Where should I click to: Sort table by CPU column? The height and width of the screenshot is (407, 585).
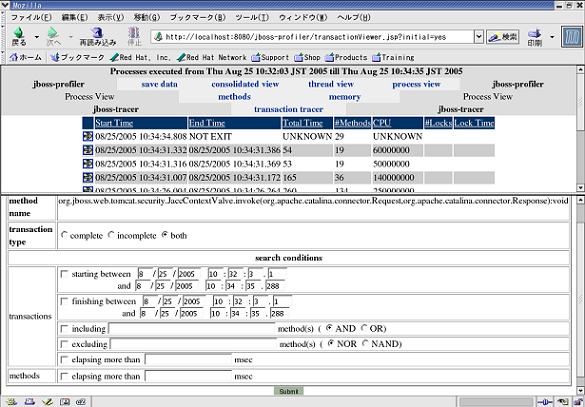[382, 123]
